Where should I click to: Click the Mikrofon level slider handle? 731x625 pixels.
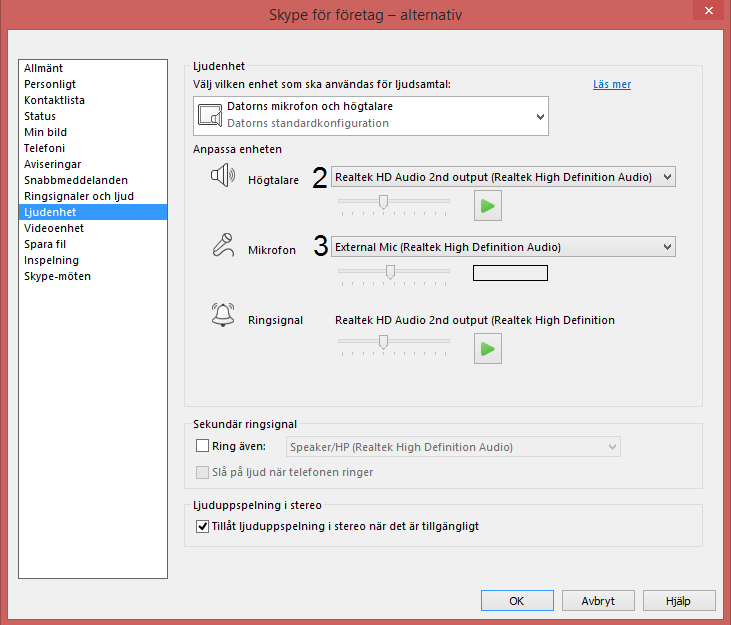(x=391, y=272)
